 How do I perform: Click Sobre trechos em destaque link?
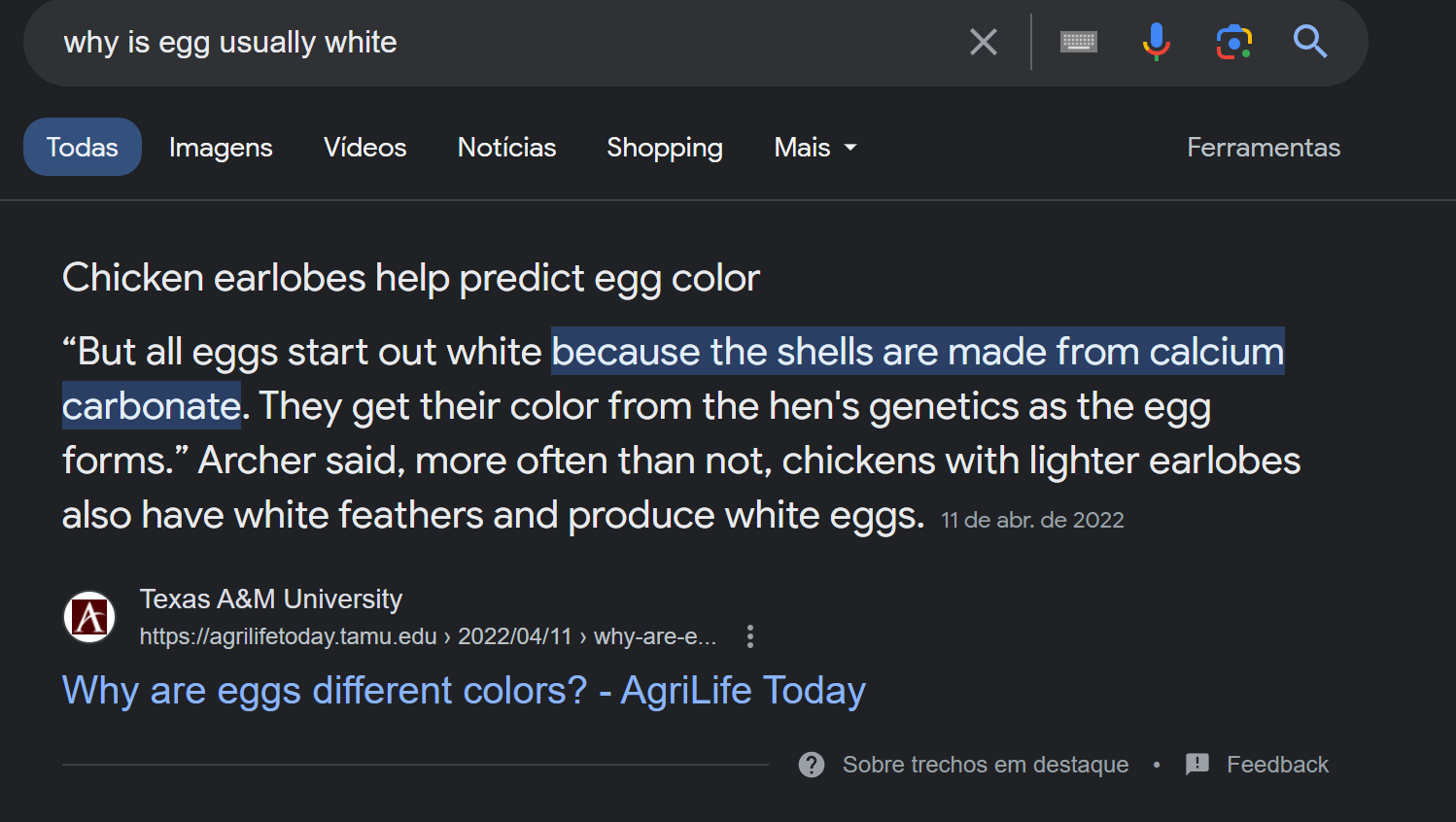[985, 765]
